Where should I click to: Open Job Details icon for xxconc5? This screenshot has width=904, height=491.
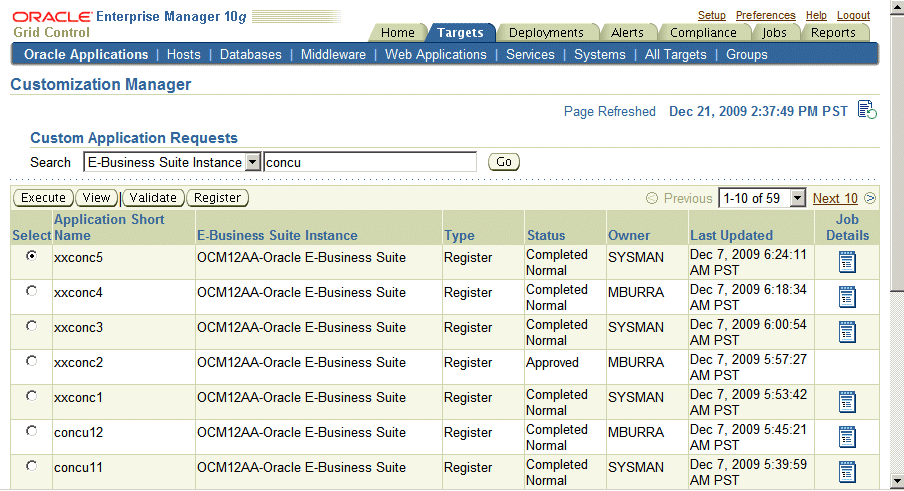coord(847,262)
